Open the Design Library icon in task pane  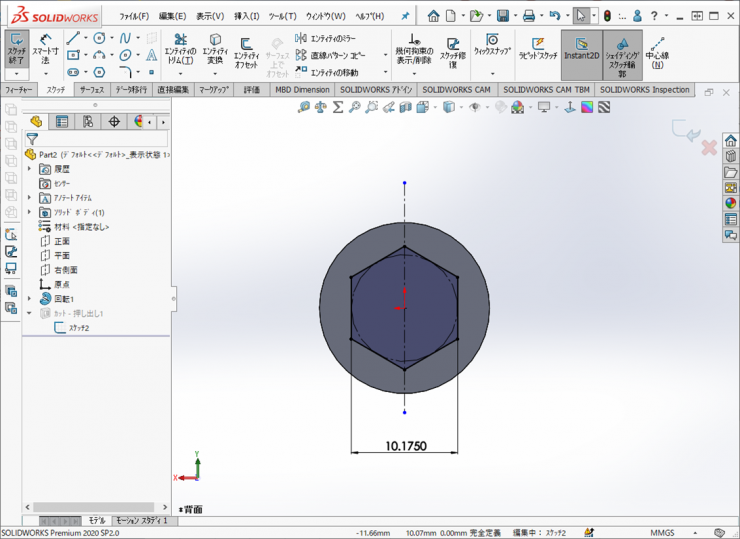pyautogui.click(x=730, y=156)
